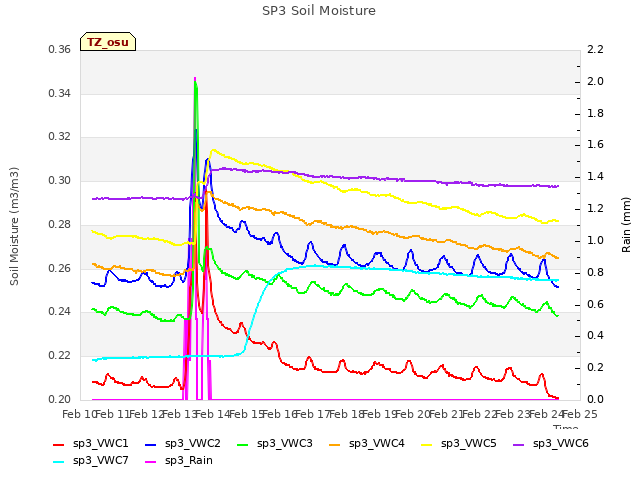Viewport: 640px width, 480px height.
Task: Click the 0.36 left axis tick label
Action: coord(60,50)
